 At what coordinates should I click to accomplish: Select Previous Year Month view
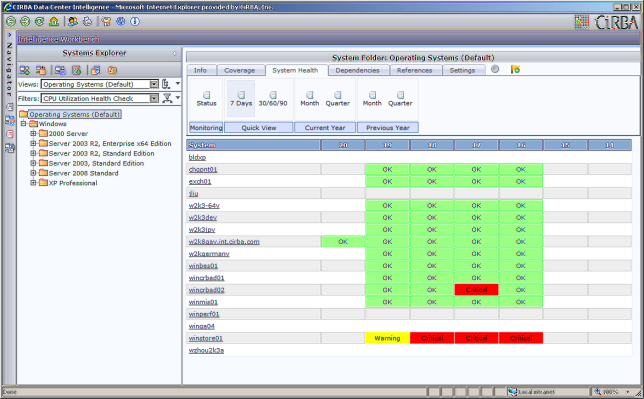pyautogui.click(x=372, y=99)
